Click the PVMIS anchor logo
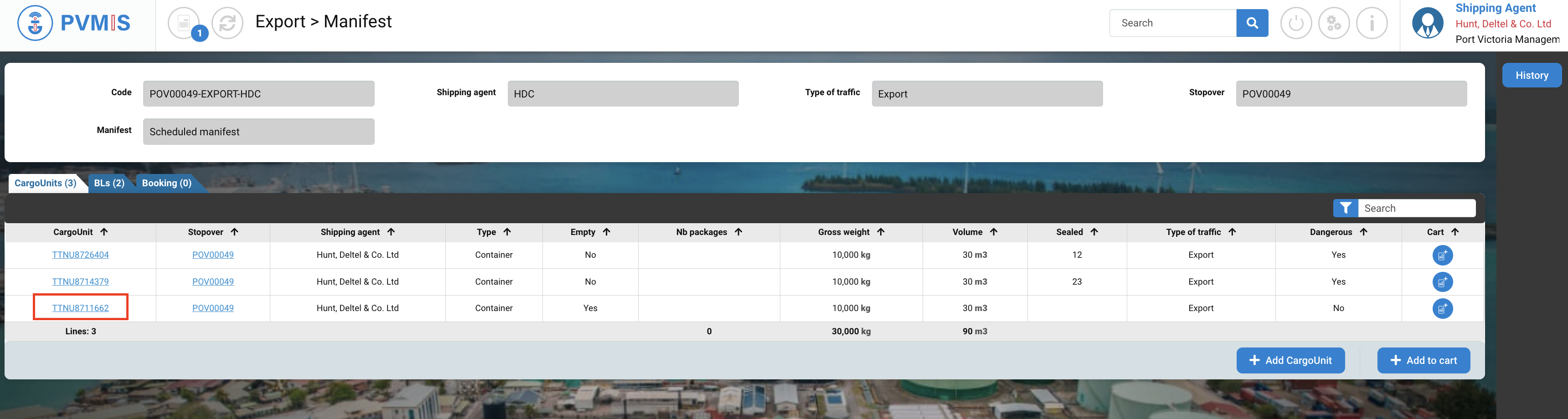This screenshot has width=1568, height=419. coord(35,24)
